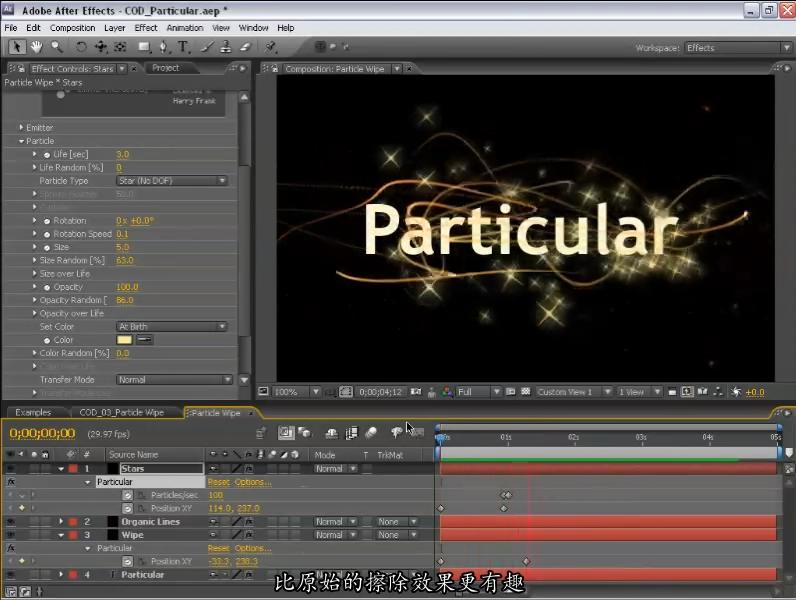Toggle stopwatch for Particles/sec property

(127, 495)
